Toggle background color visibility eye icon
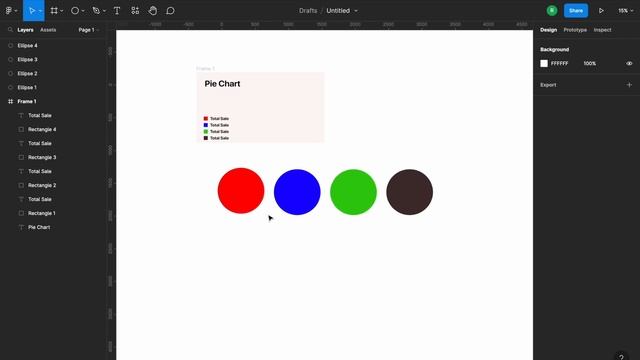The height and width of the screenshot is (360, 640). pos(629,63)
